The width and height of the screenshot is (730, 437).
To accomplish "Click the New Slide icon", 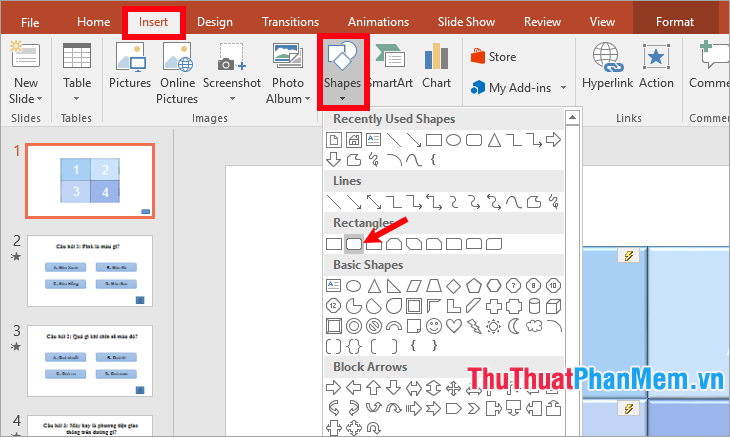I will (x=25, y=56).
